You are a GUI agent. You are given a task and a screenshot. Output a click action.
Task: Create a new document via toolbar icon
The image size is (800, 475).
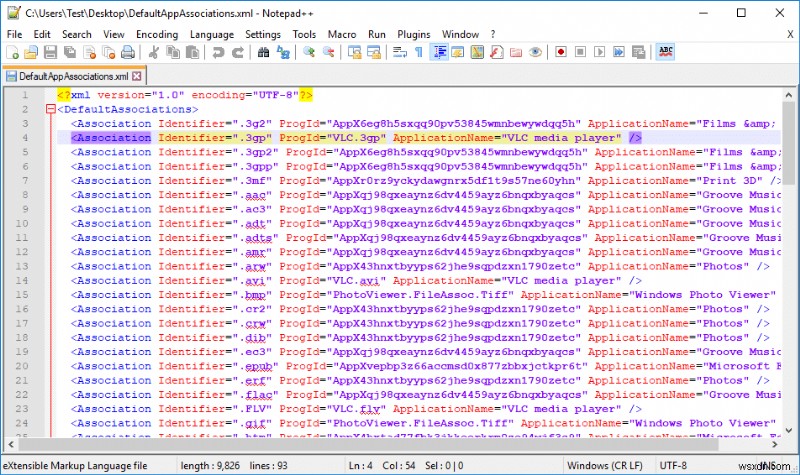click(13, 52)
